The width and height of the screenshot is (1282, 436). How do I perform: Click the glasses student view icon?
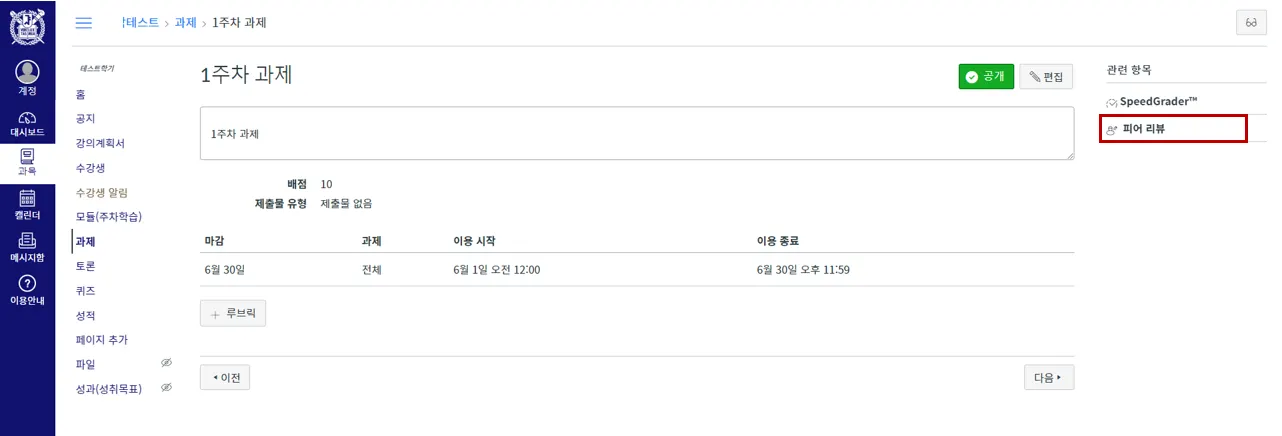1251,23
